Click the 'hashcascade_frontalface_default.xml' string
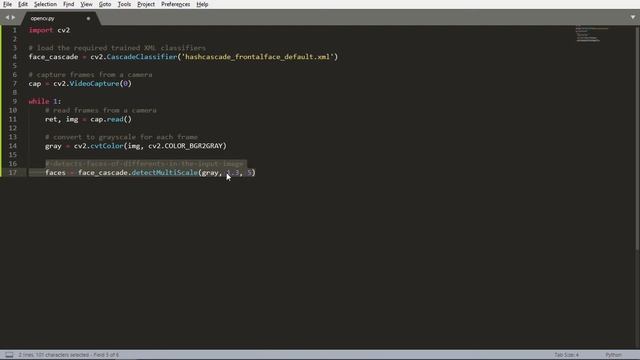Image resolution: width=640 pixels, height=360 pixels. [x=258, y=57]
